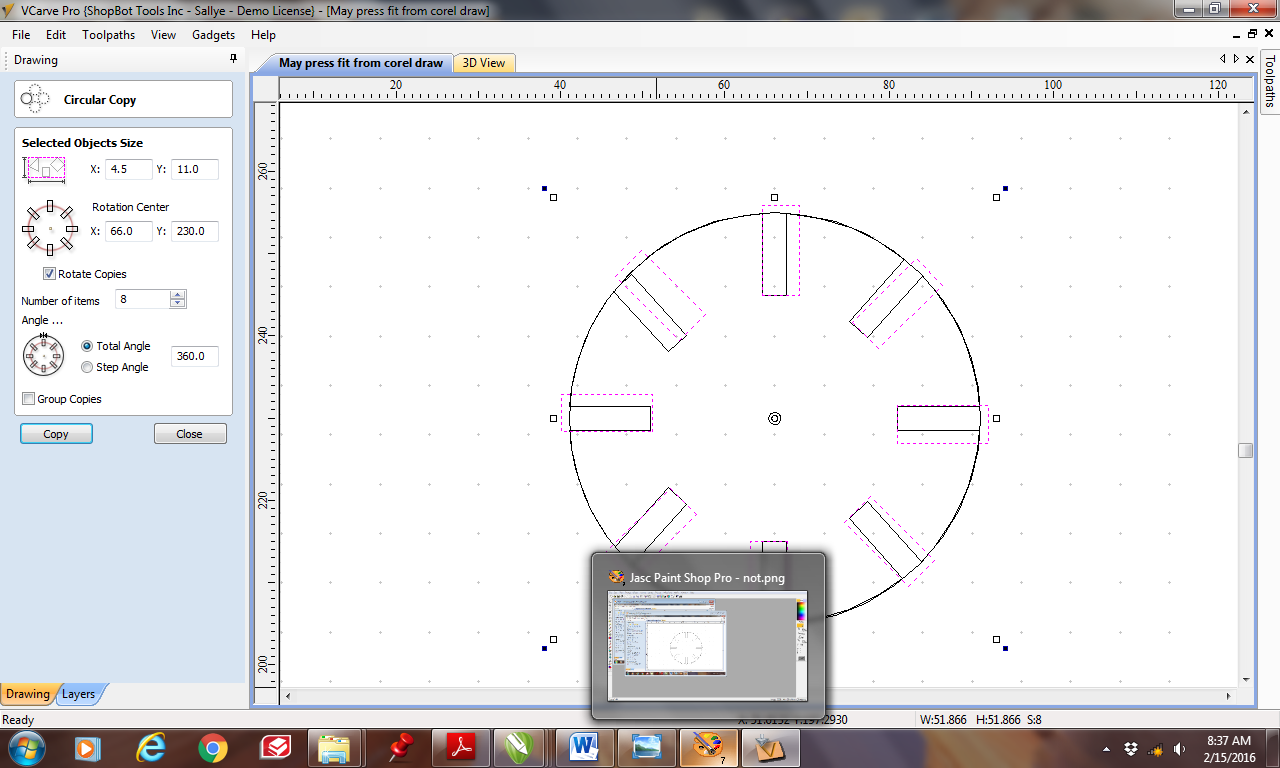Click the horizontal scrollbar left arrow
Screen dimensions: 1280x768
[288, 694]
